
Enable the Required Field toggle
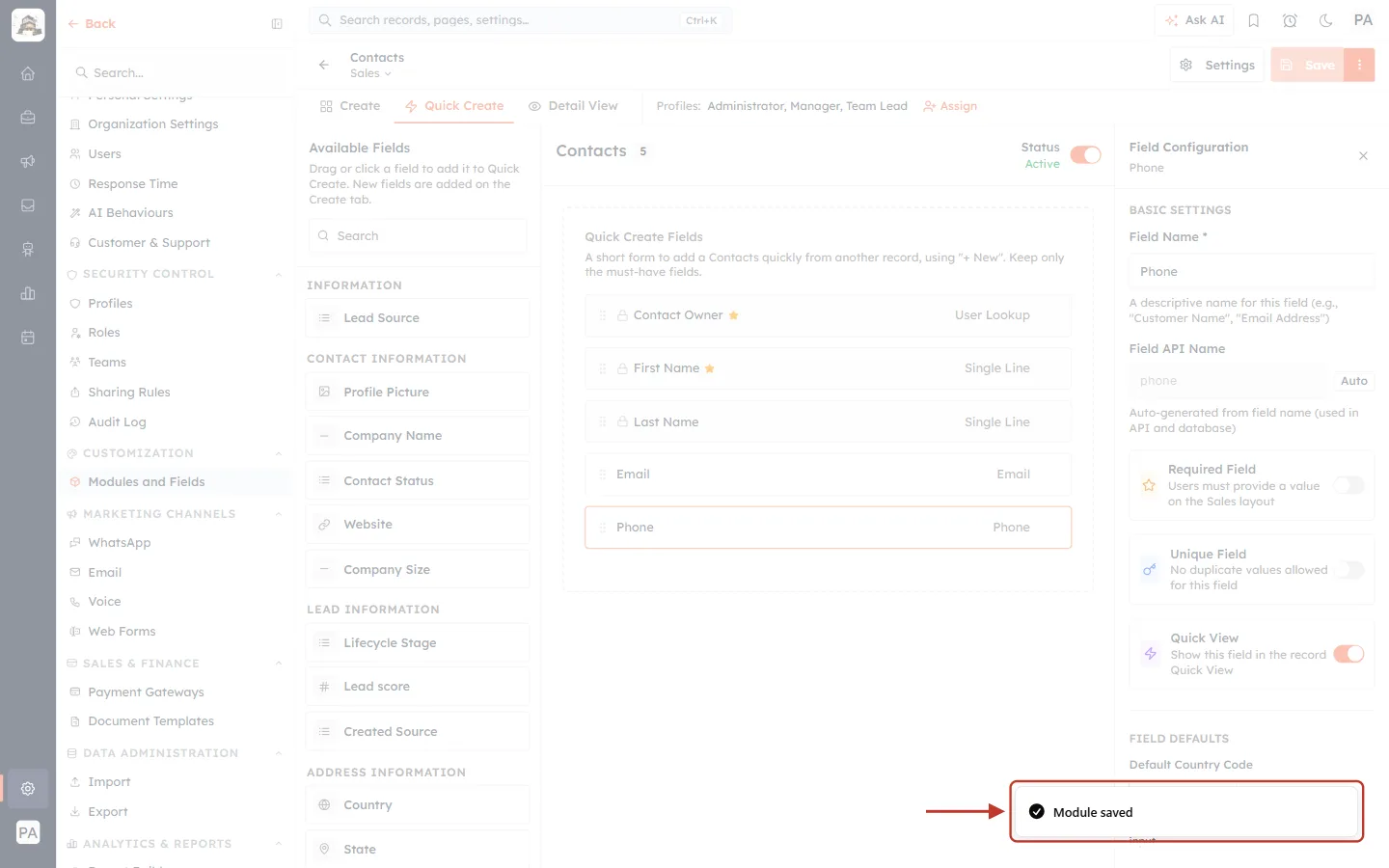pos(1348,485)
